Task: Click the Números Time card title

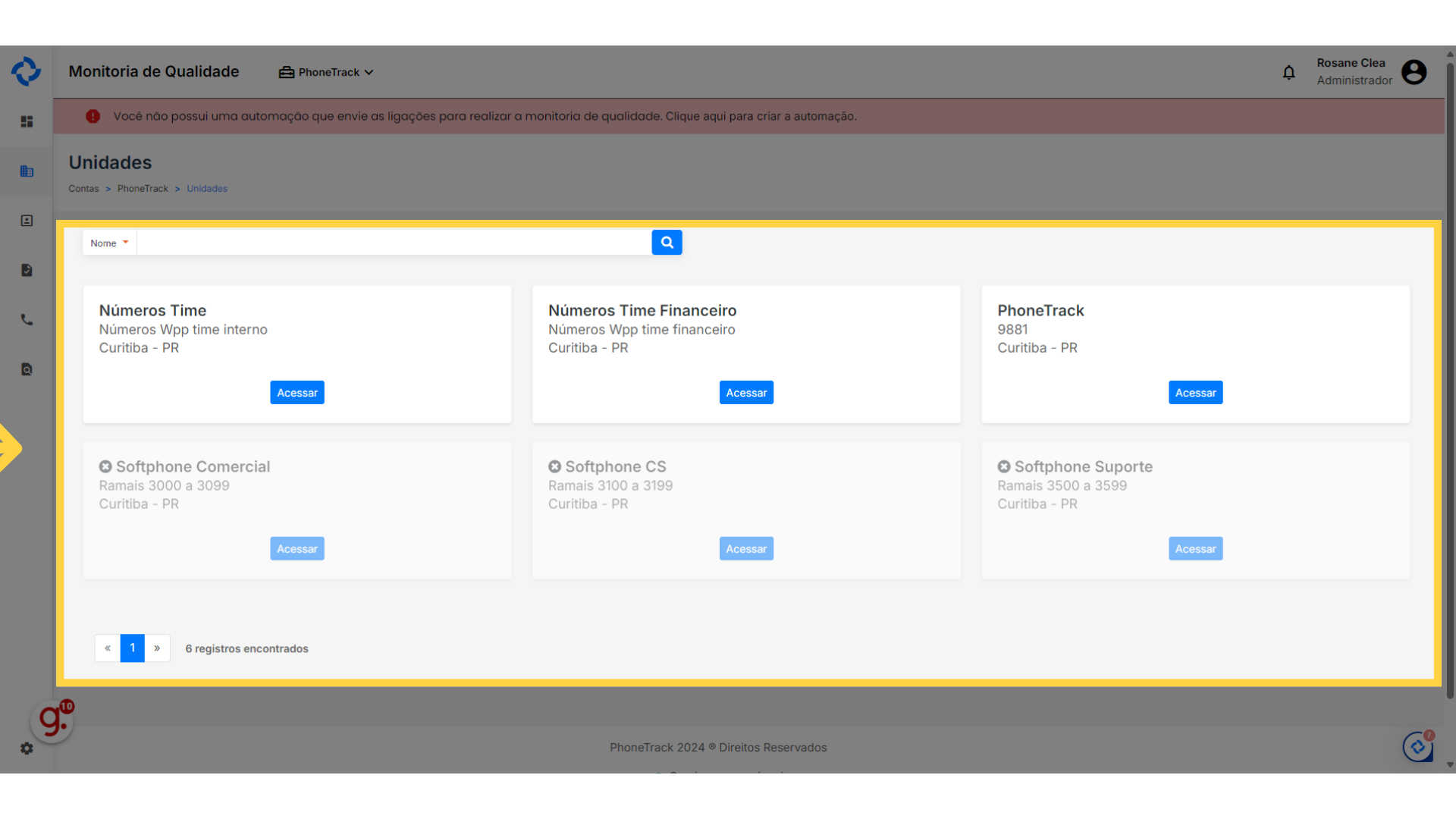Action: pyautogui.click(x=152, y=310)
